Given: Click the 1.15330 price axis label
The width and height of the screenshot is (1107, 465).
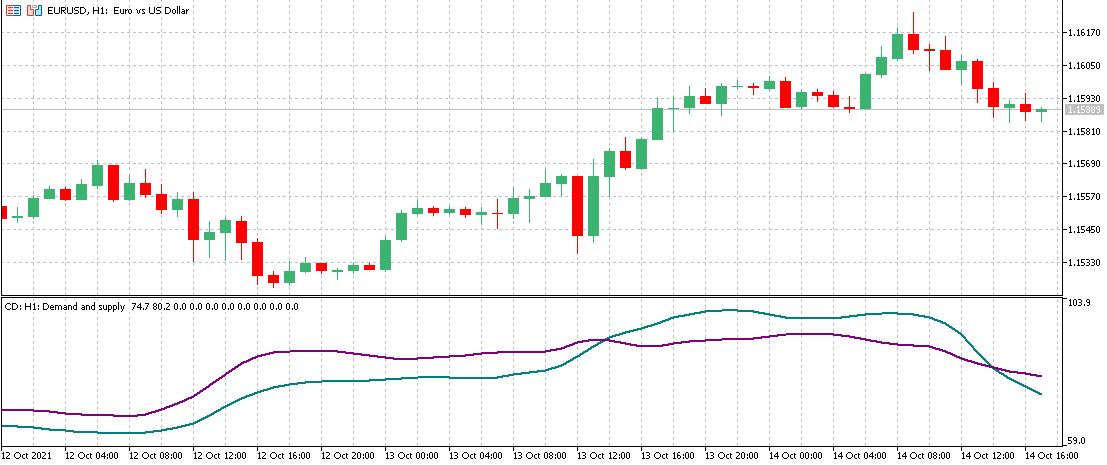Looking at the screenshot, I should pos(1084,263).
